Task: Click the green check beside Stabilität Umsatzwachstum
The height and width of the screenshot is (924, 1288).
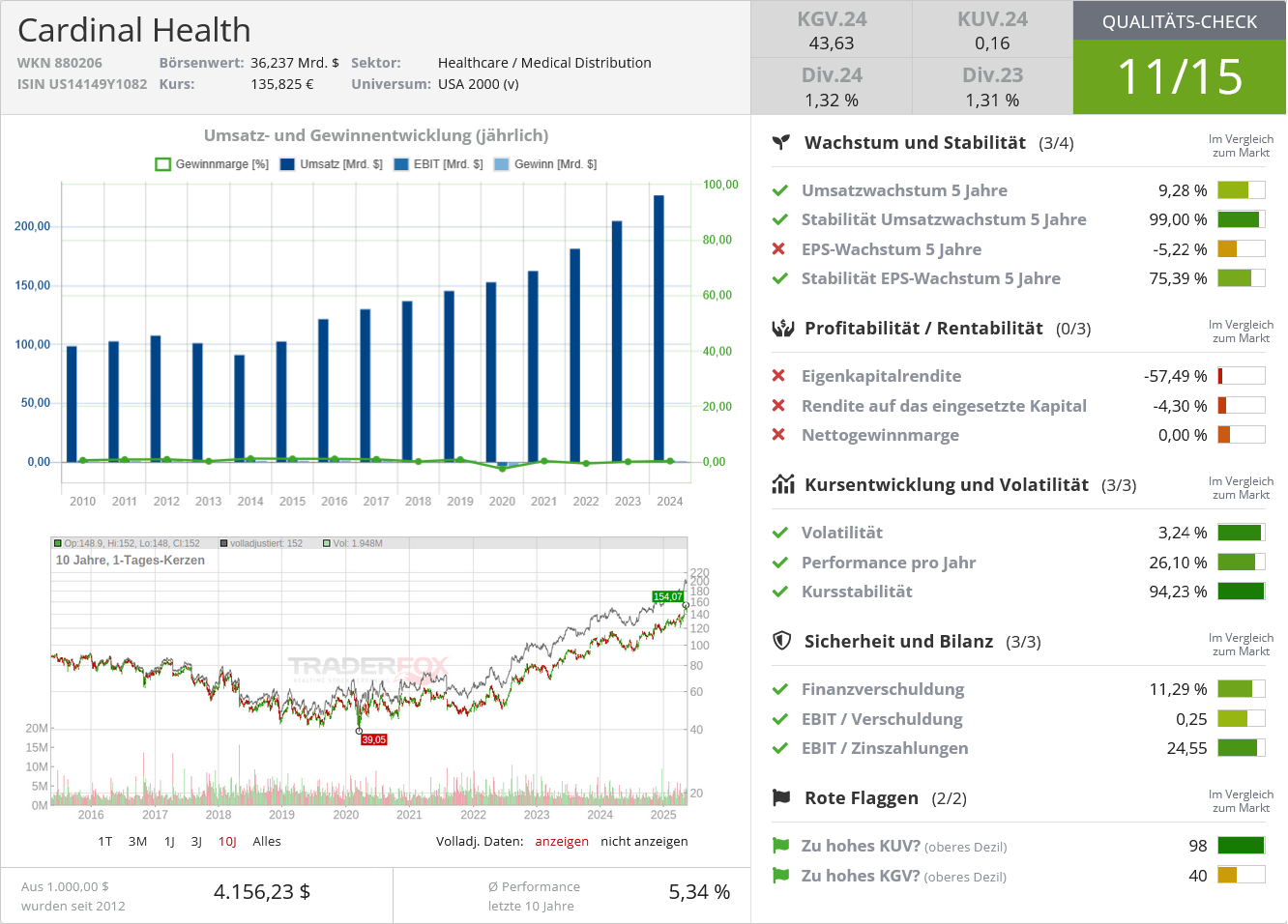Action: 779,220
